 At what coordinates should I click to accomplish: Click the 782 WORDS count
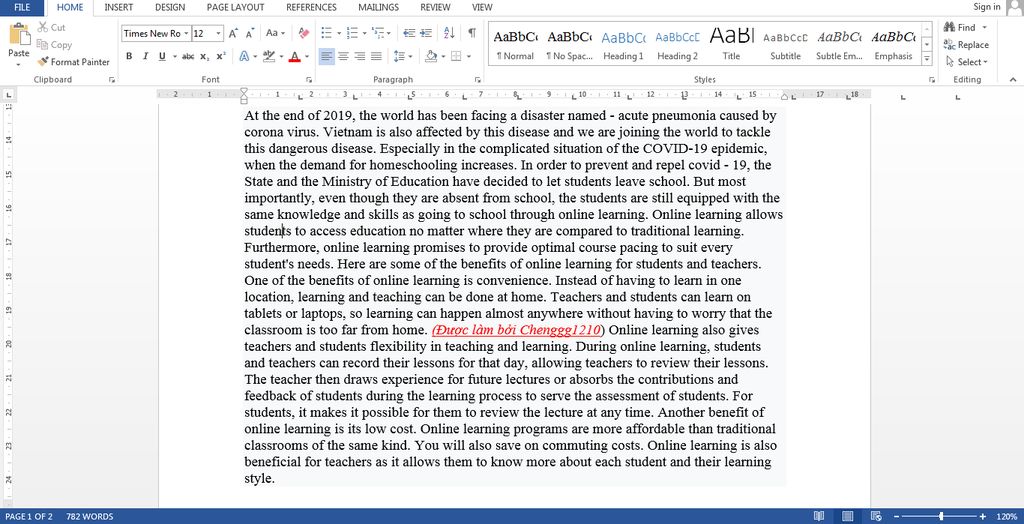pos(89,516)
